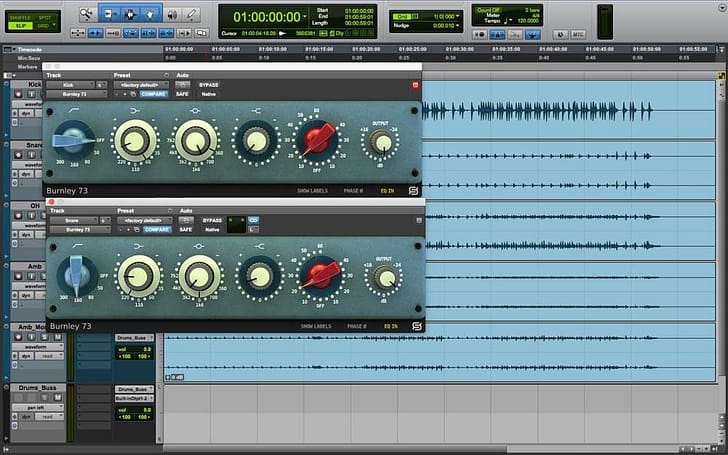Click the red target button on Kick plugin
The image size is (728, 455).
[x=416, y=85]
